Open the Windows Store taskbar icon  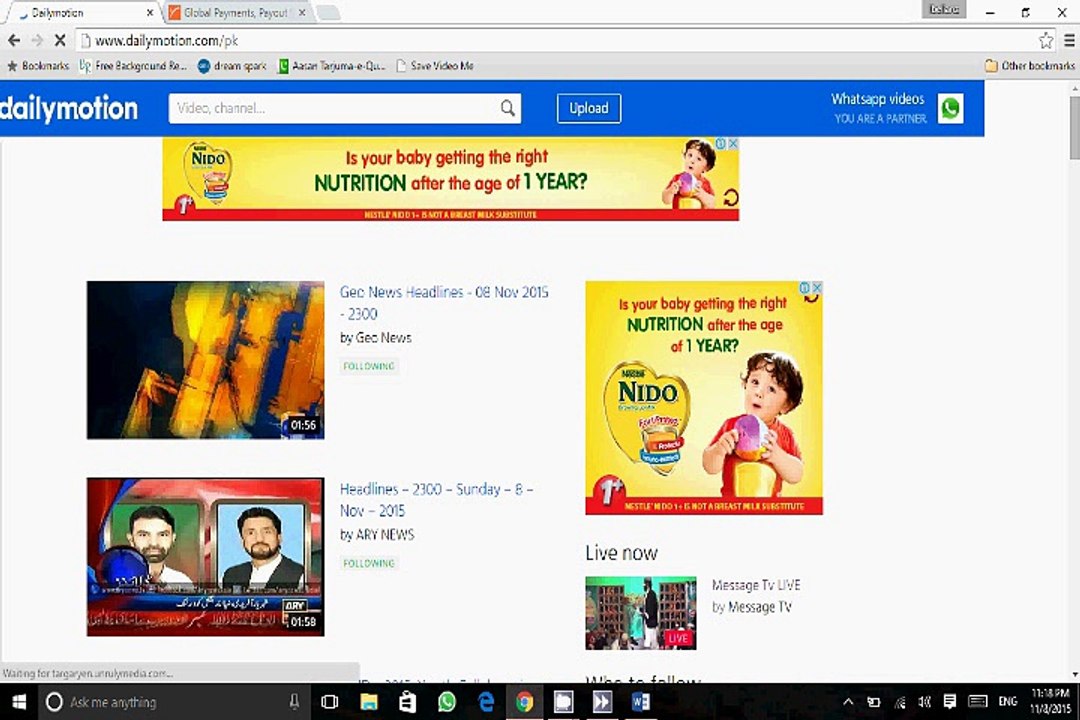408,702
